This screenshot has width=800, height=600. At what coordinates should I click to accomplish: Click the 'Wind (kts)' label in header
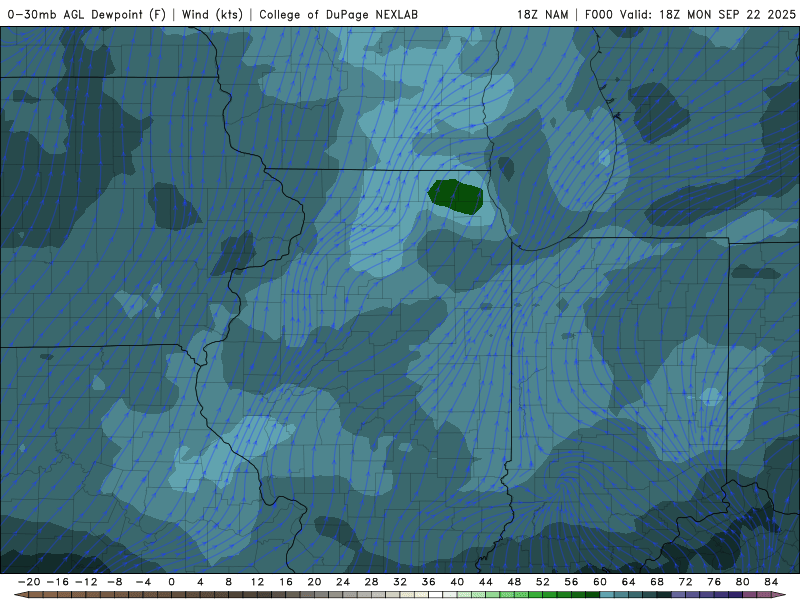click(212, 14)
